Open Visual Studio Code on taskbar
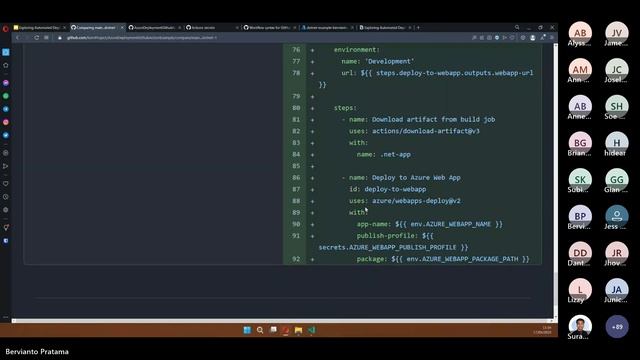640x360 pixels. (311, 330)
